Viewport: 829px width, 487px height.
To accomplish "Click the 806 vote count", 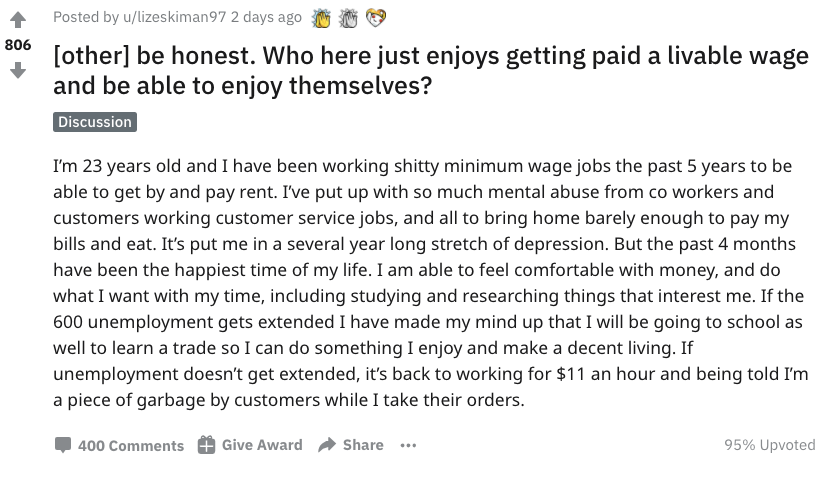I will click(x=18, y=45).
